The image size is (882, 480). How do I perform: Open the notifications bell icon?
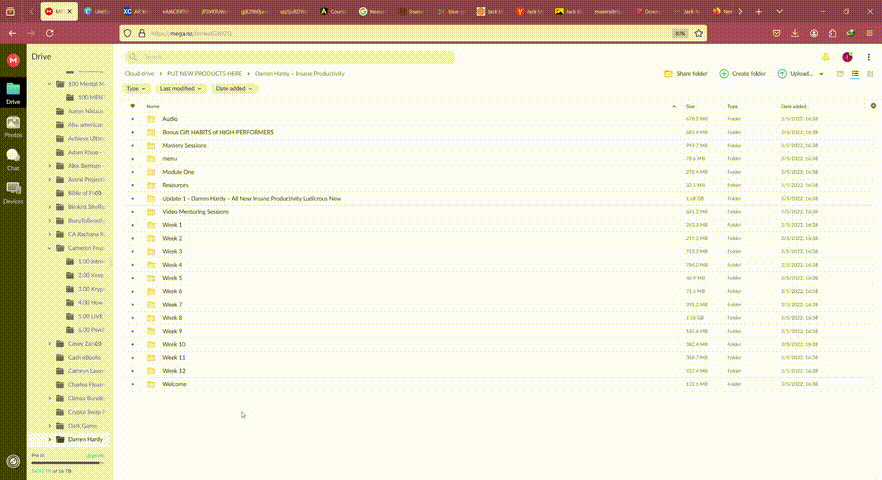point(825,57)
